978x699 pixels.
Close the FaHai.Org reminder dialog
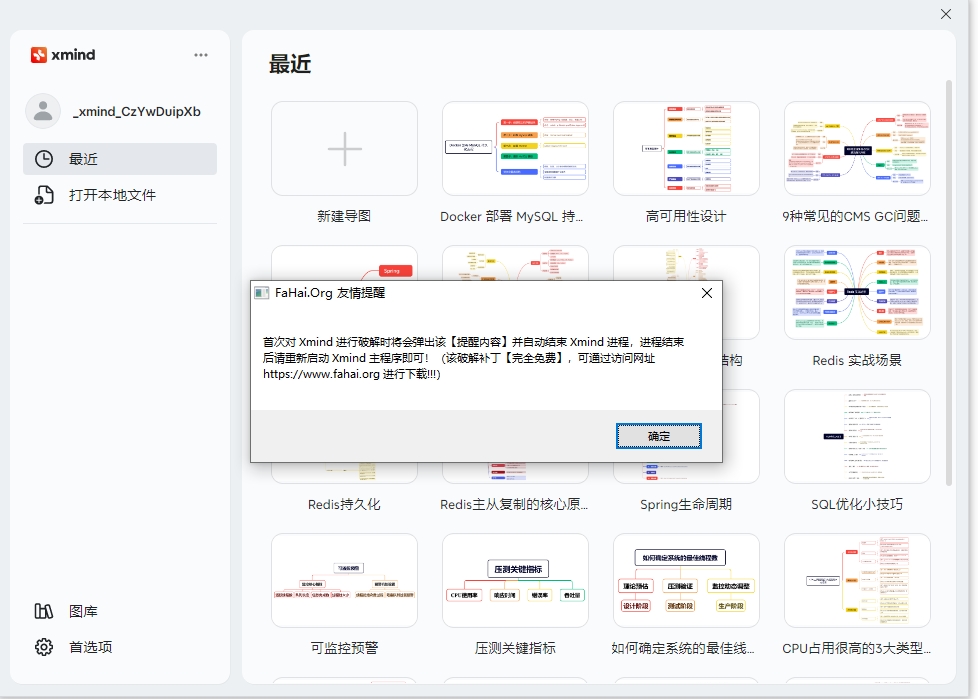(x=707, y=293)
